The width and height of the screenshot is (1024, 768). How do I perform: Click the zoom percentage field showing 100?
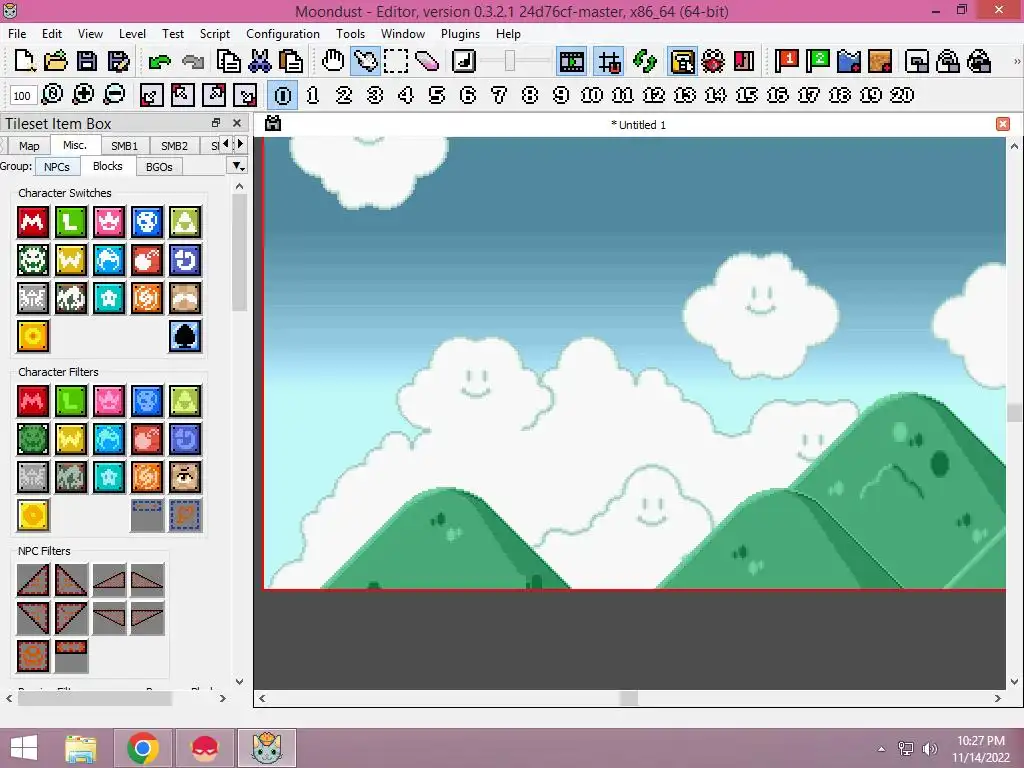(22, 96)
